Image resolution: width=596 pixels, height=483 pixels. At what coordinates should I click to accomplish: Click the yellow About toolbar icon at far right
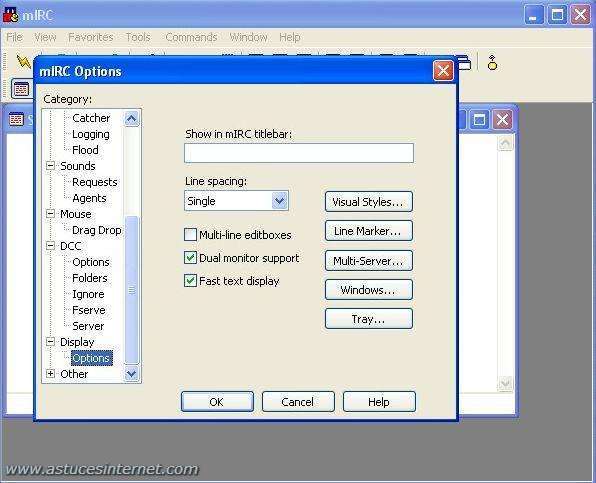click(x=492, y=63)
